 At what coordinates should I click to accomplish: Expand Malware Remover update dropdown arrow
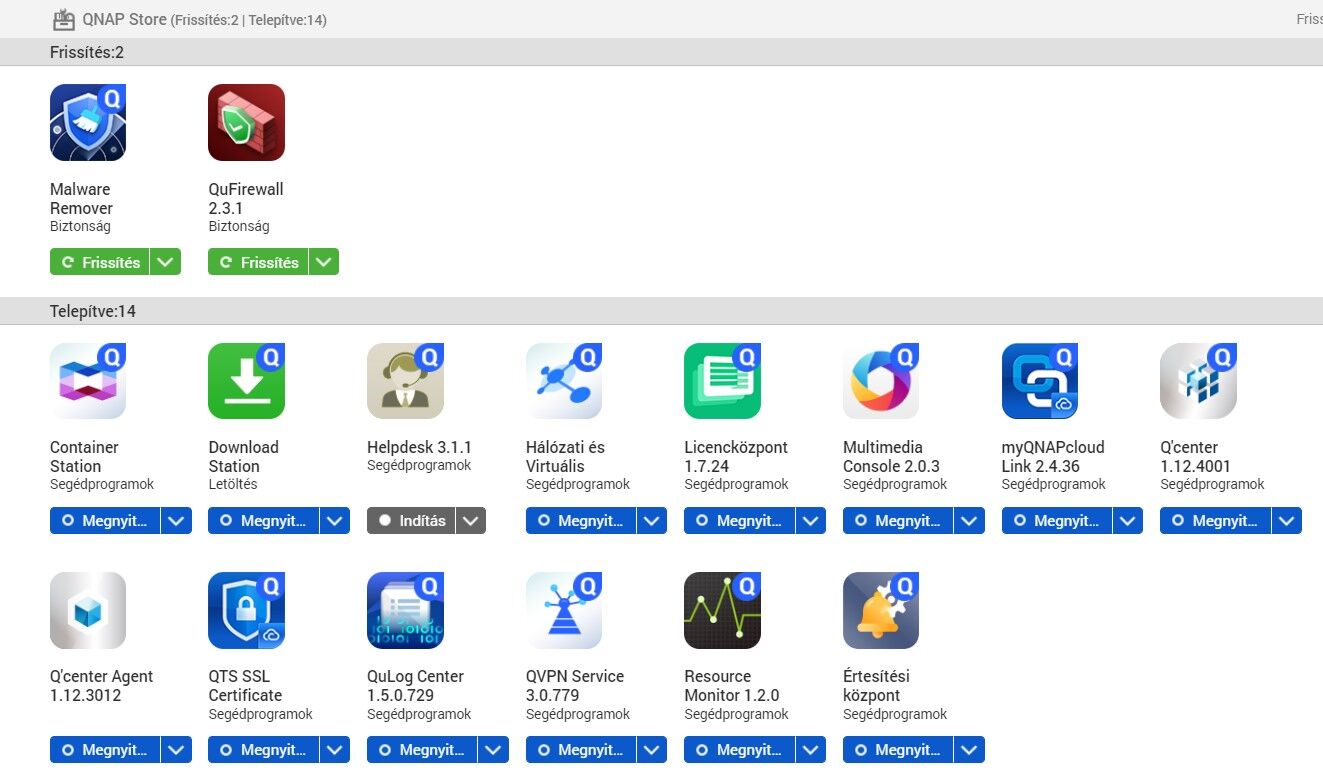coord(166,262)
